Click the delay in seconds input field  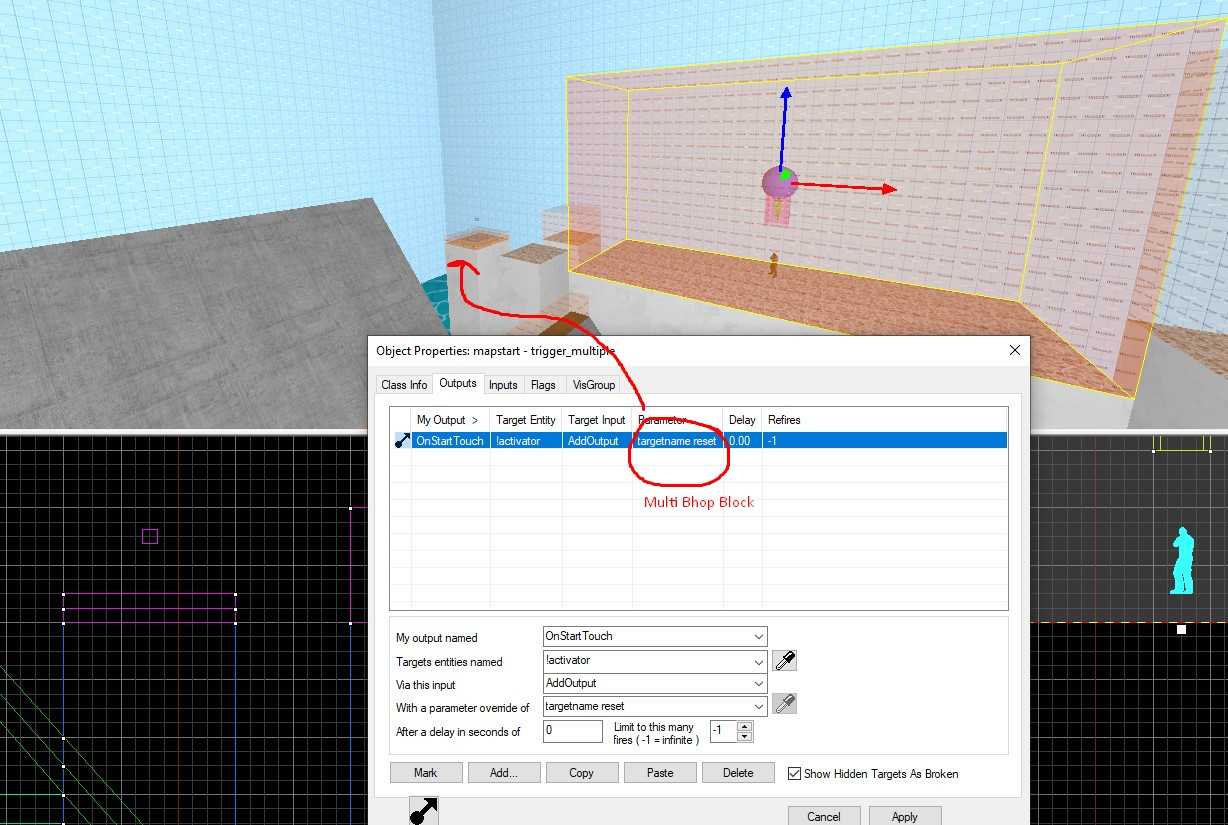pyautogui.click(x=572, y=731)
